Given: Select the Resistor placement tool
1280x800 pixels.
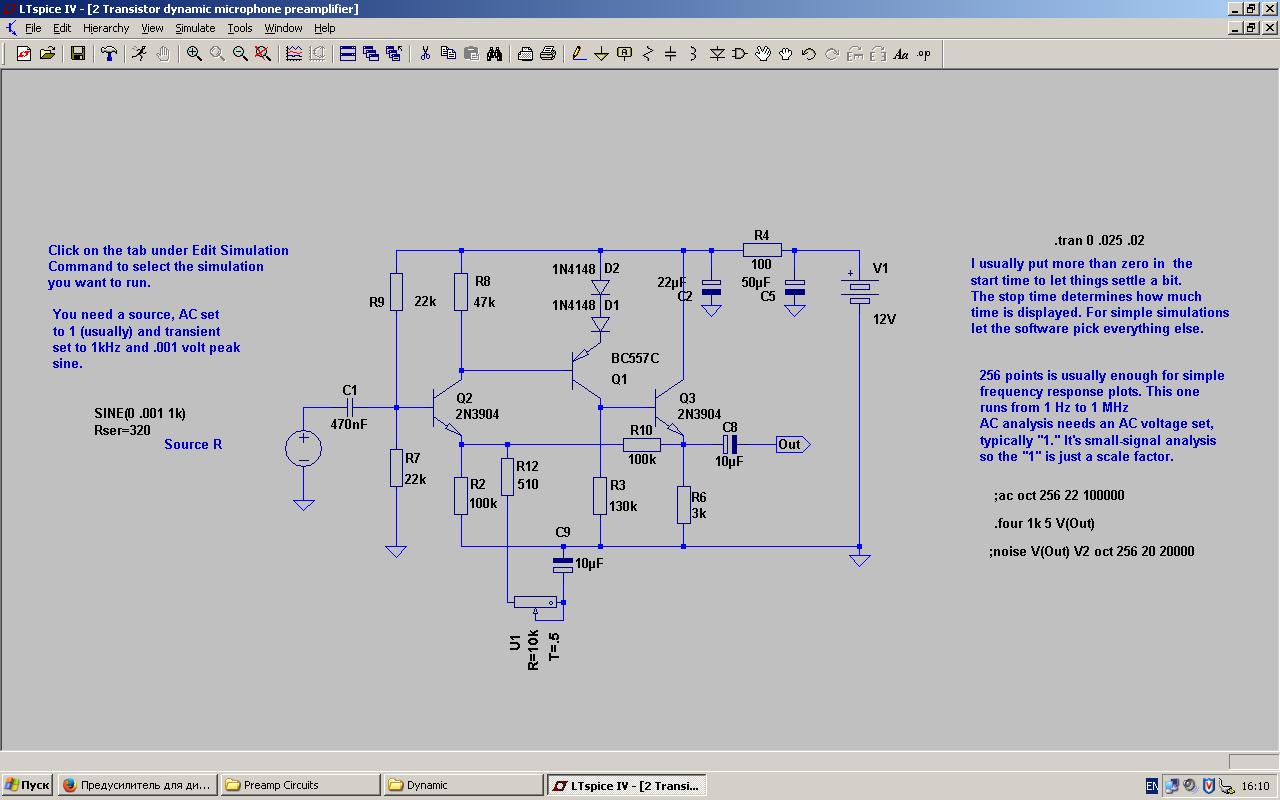Looking at the screenshot, I should coord(647,54).
